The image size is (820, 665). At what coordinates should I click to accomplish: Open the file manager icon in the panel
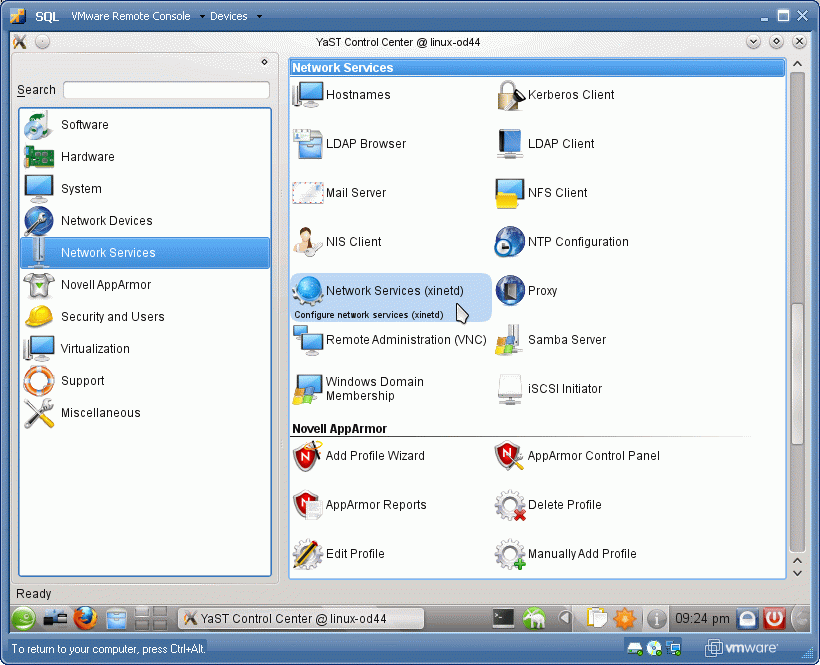point(116,620)
